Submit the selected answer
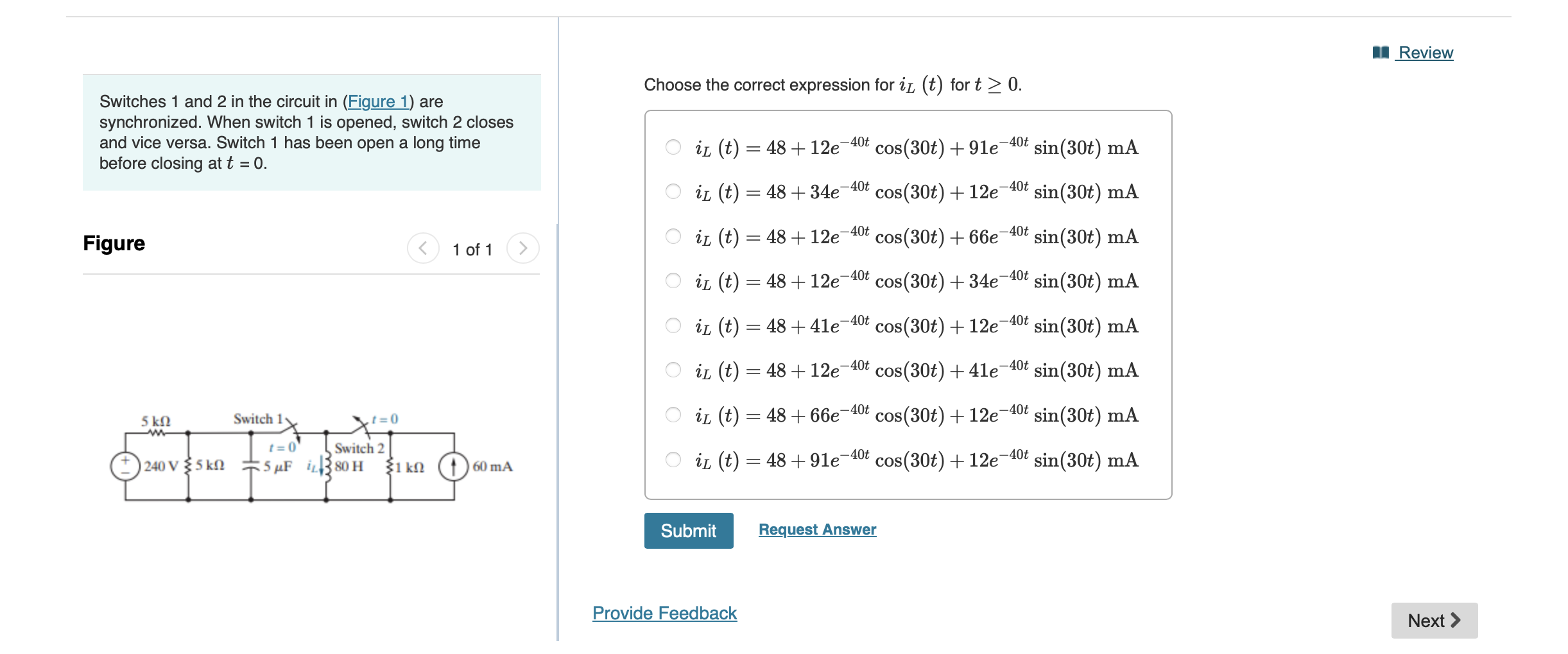1568x654 pixels. [x=687, y=531]
